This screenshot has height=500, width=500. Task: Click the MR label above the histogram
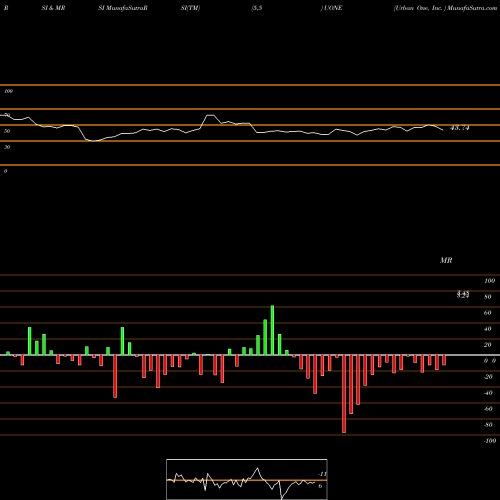pos(446,260)
